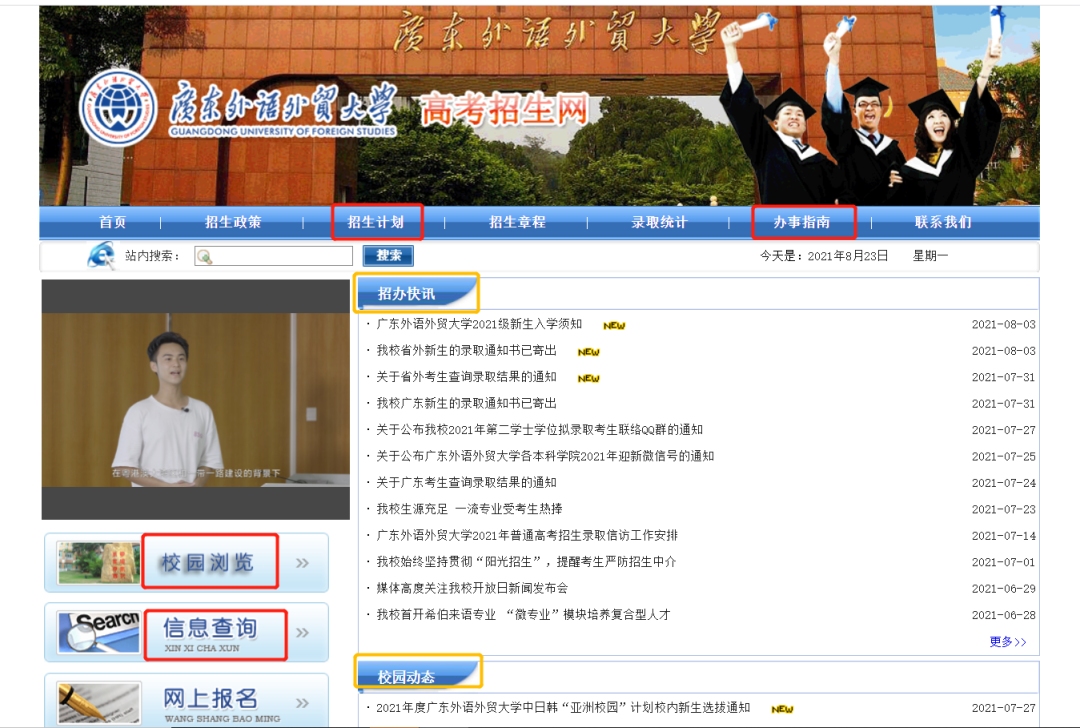The width and height of the screenshot is (1080, 728).
Task: Open the campus photo thumbnail for 校园浏览
Action: tap(99, 563)
